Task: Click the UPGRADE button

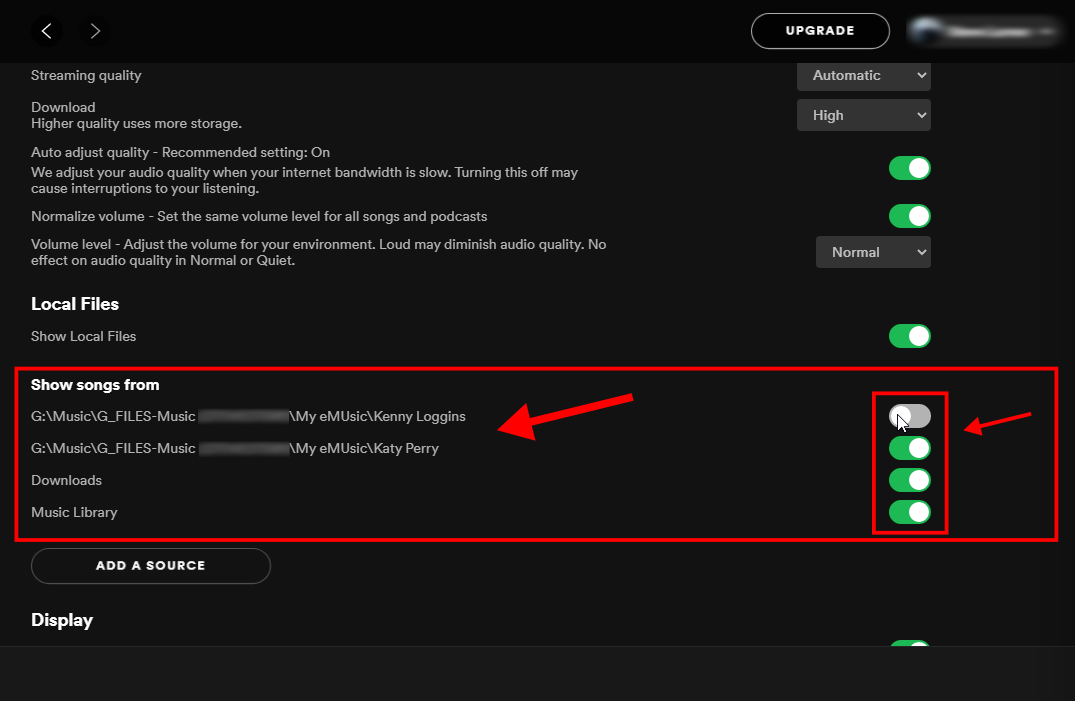Action: click(x=820, y=31)
